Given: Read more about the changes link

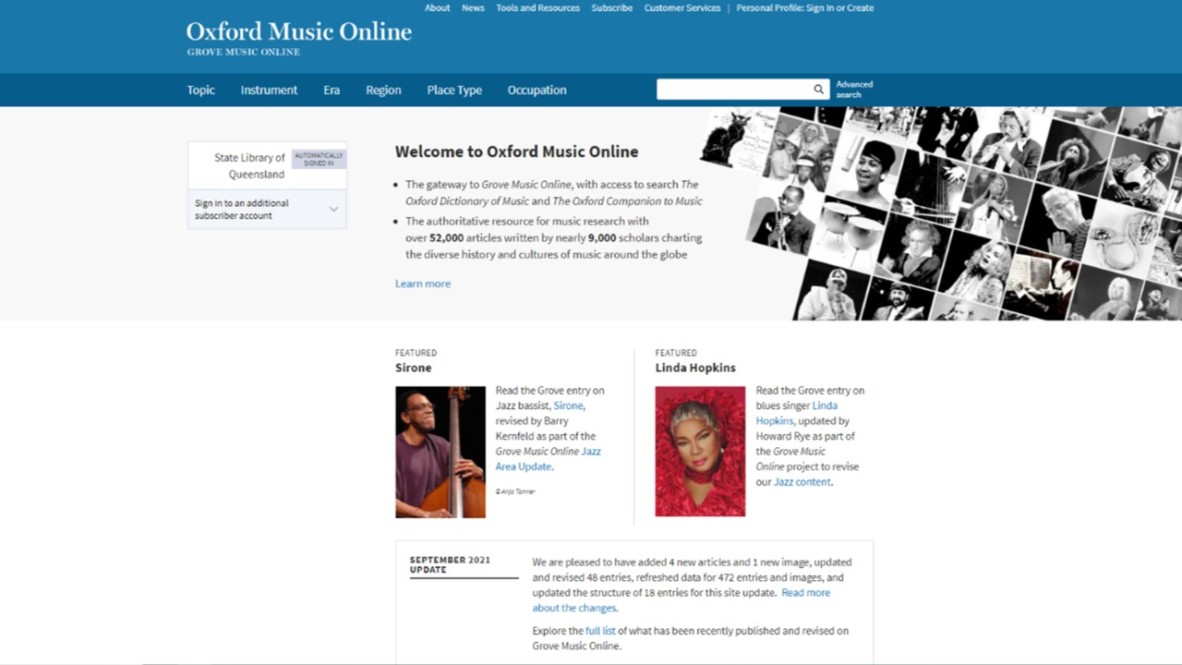Looking at the screenshot, I should [681, 600].
